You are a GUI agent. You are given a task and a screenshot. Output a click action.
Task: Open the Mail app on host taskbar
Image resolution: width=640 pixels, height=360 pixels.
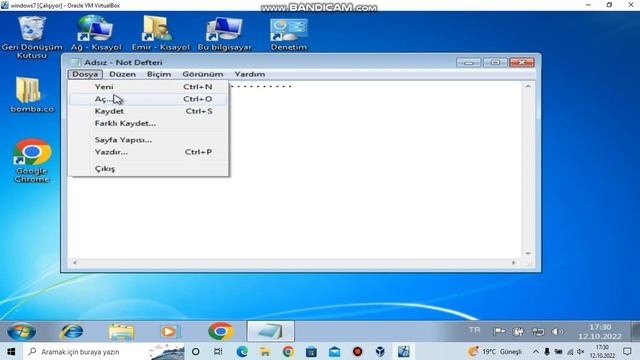[x=335, y=351]
